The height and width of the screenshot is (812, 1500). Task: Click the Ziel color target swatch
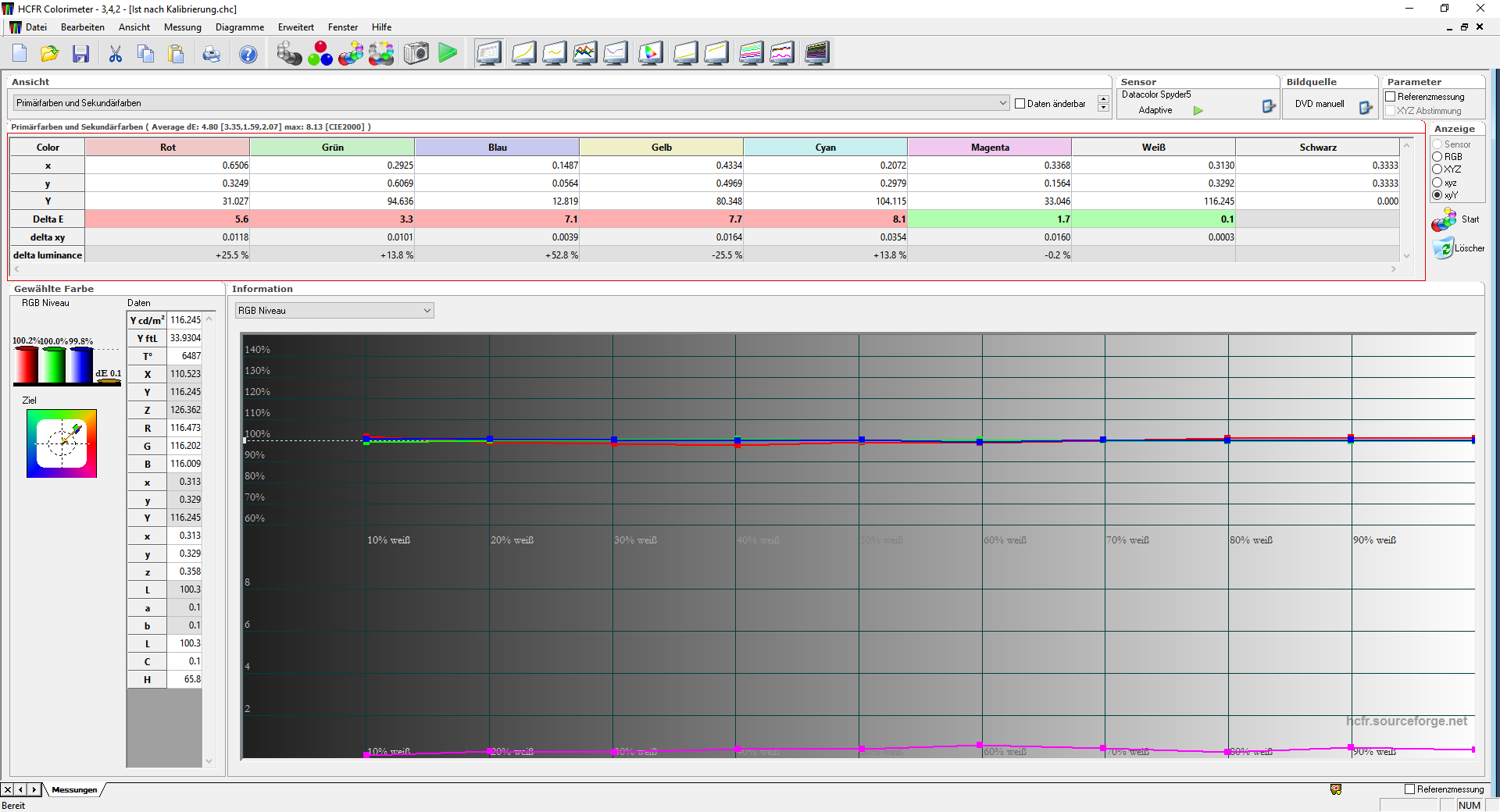click(62, 443)
